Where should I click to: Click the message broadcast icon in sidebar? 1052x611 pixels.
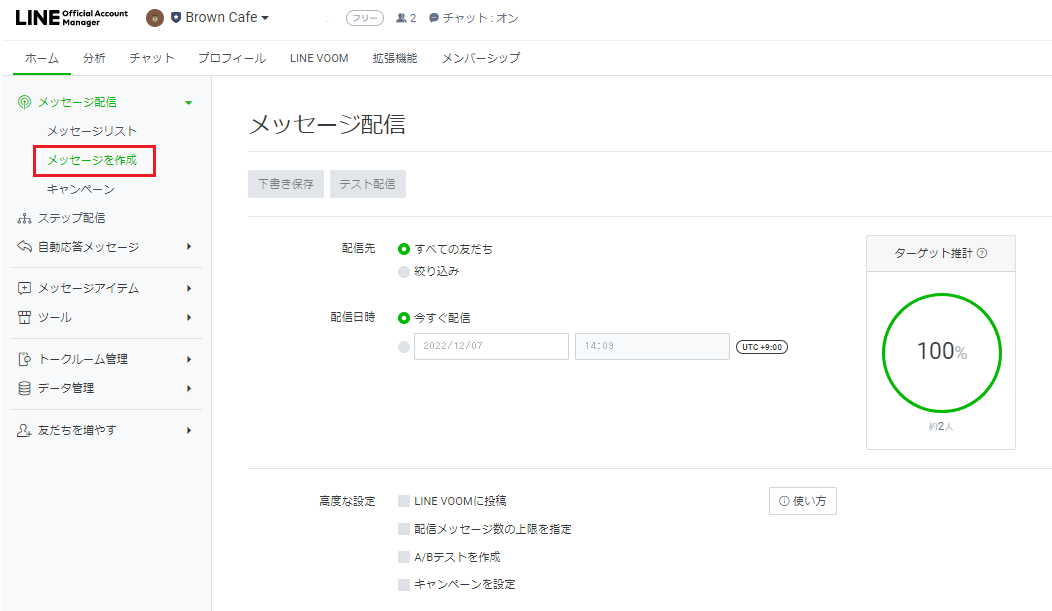(25, 102)
